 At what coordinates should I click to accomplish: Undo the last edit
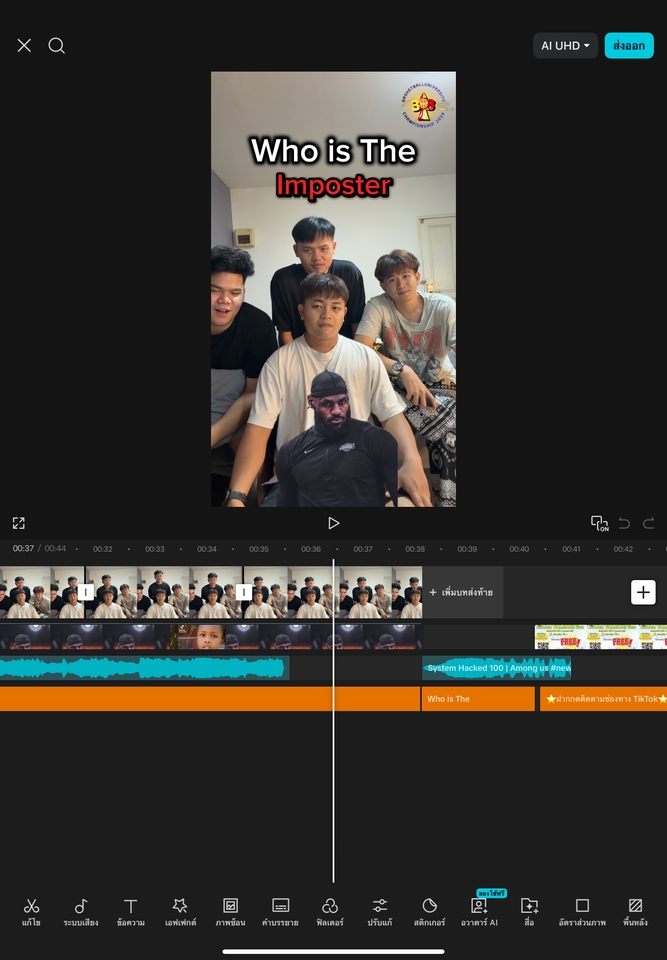[624, 523]
